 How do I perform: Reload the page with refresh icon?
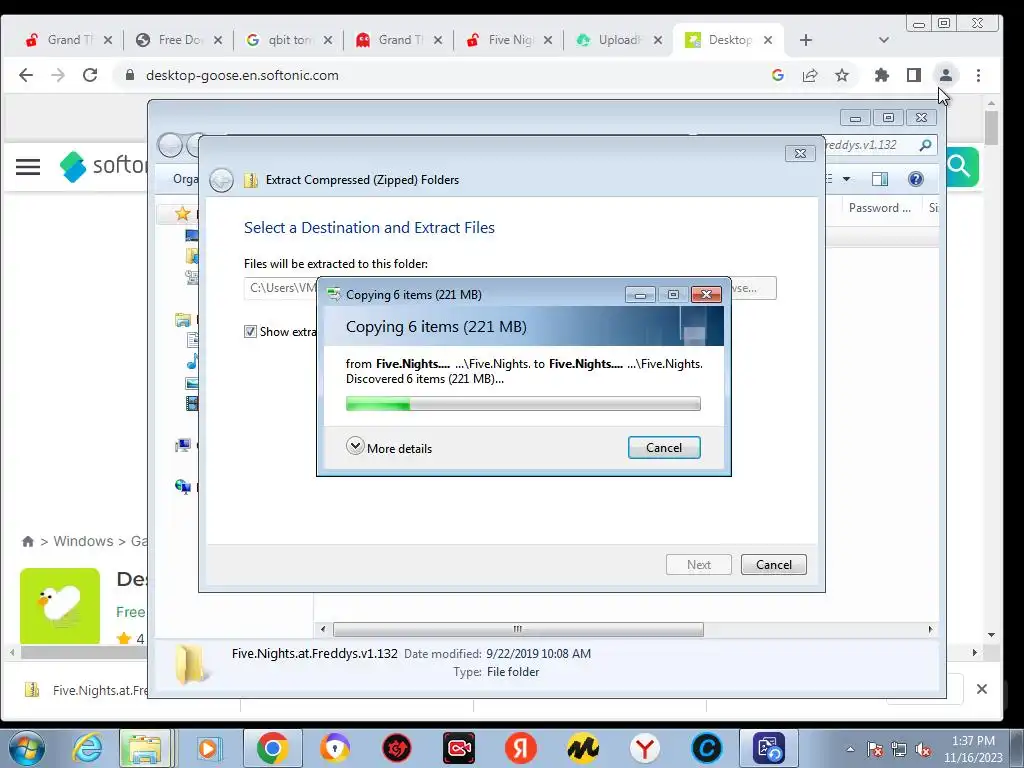pyautogui.click(x=90, y=75)
